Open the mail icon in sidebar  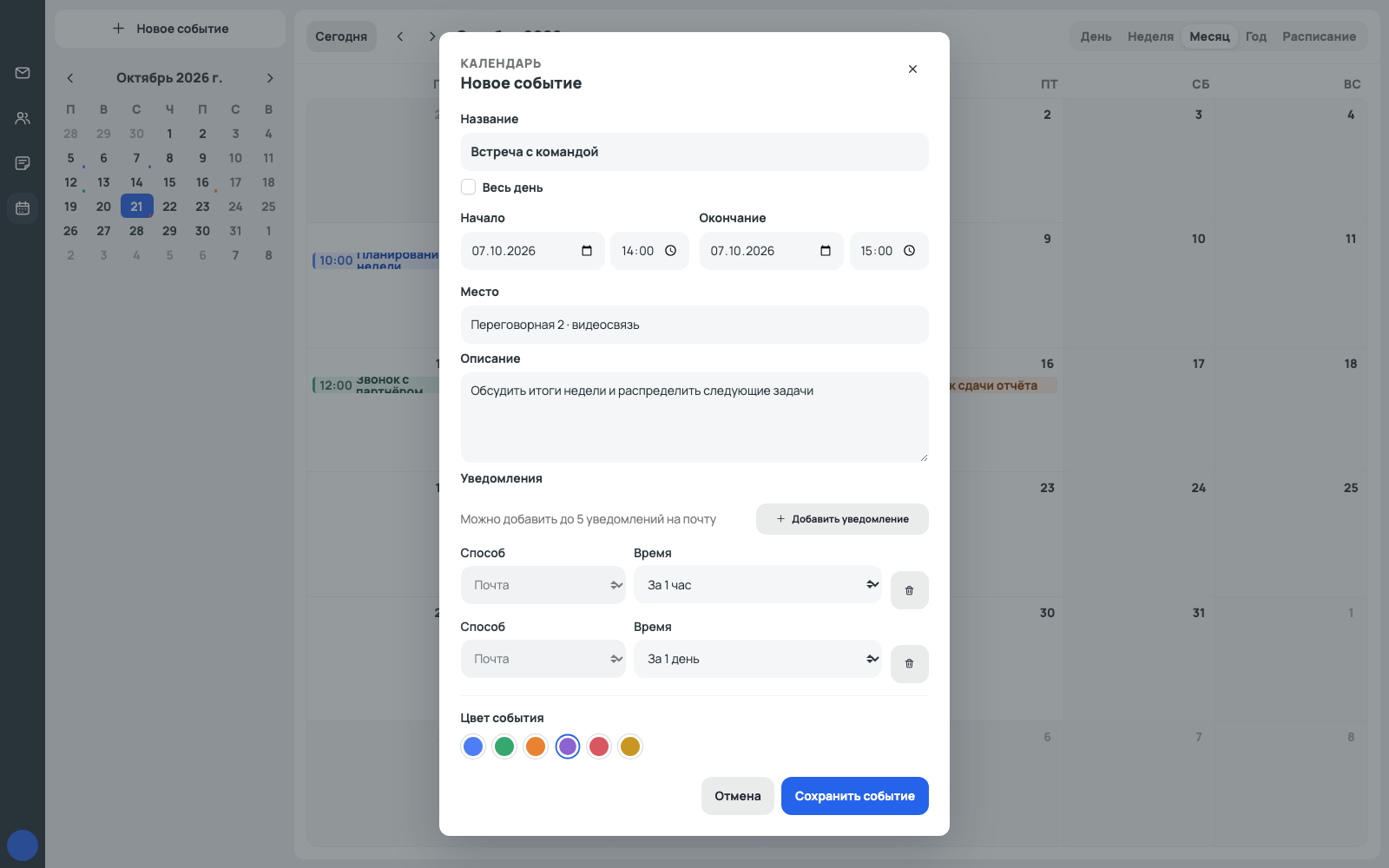pos(23,73)
